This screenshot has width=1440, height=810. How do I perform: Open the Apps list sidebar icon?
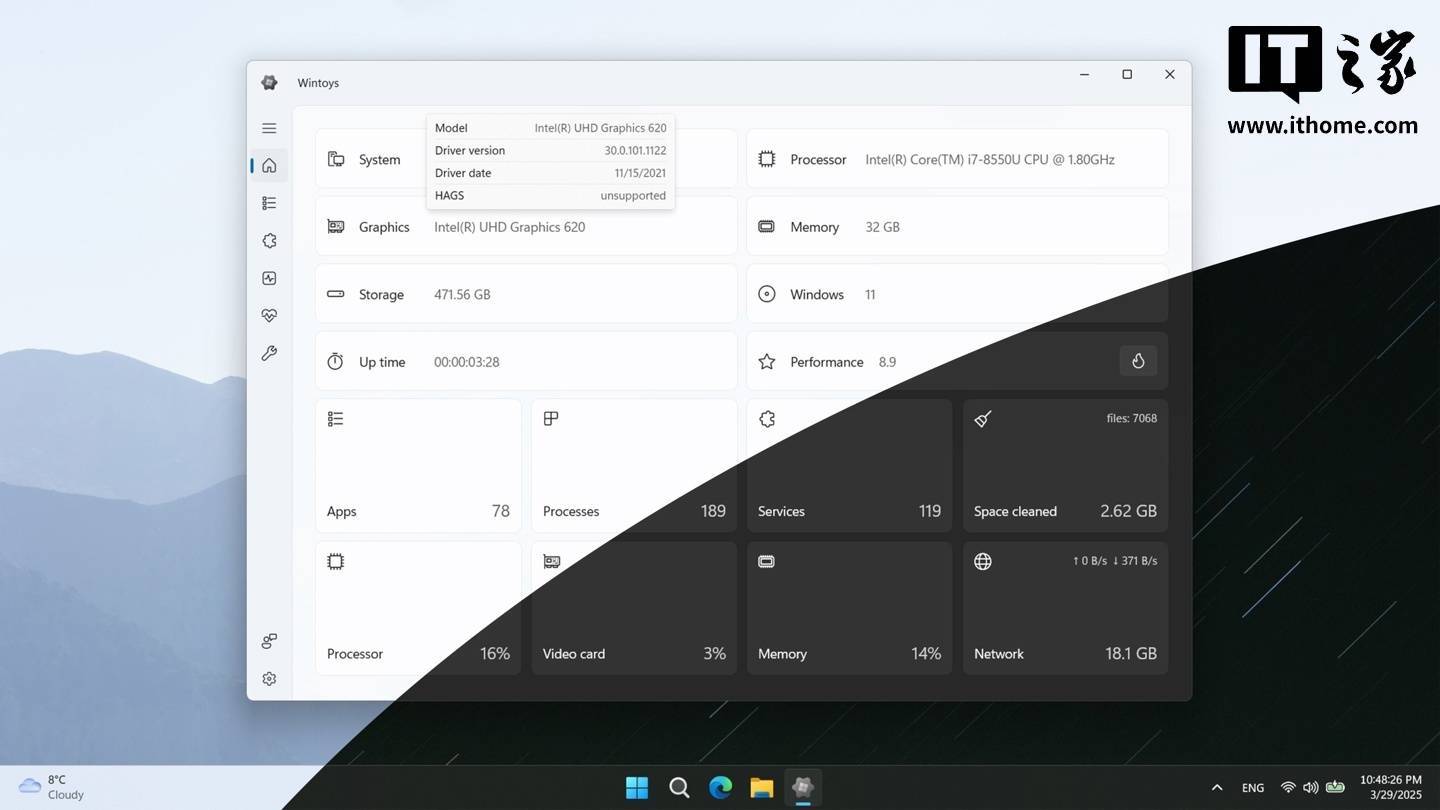[269, 203]
